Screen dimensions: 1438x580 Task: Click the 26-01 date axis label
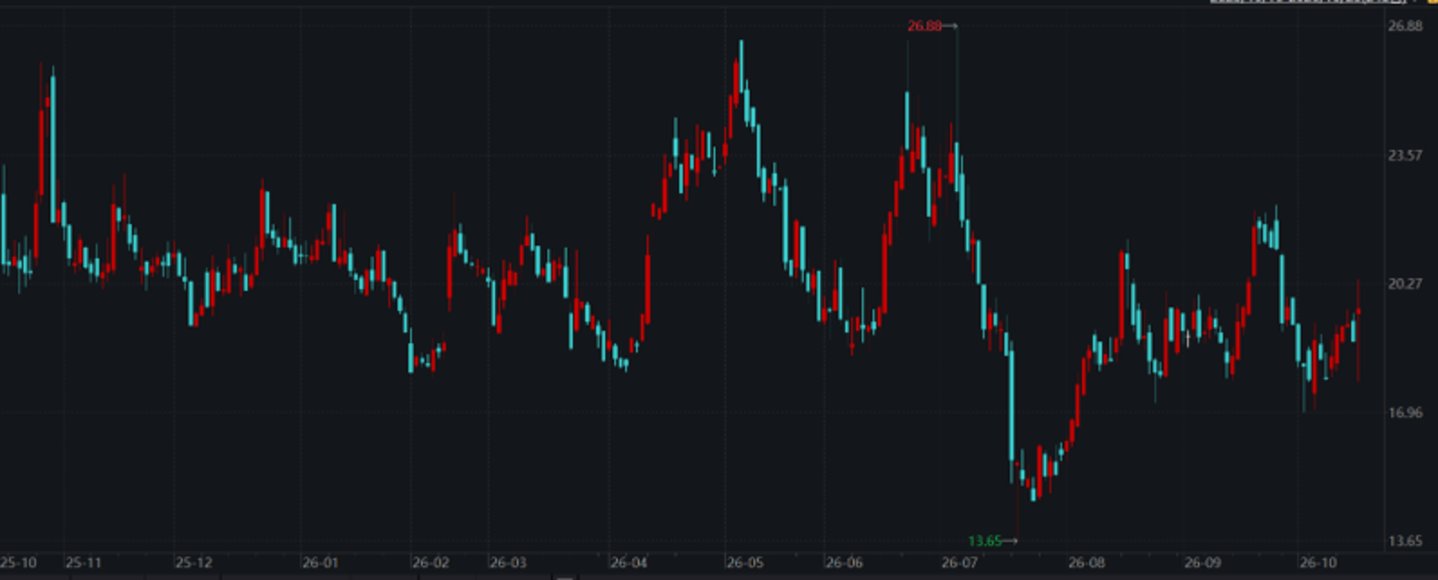(320, 562)
